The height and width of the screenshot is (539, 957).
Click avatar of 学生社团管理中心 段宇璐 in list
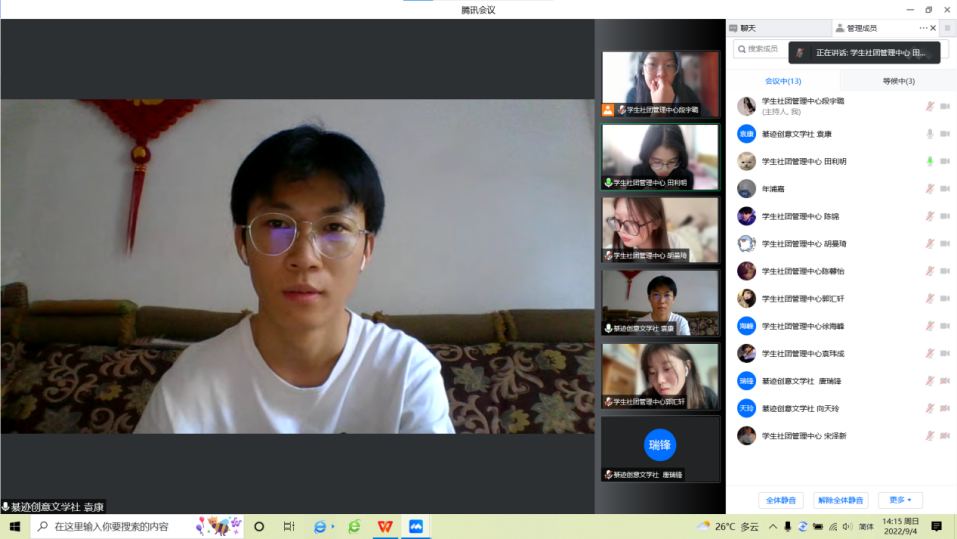(x=746, y=106)
